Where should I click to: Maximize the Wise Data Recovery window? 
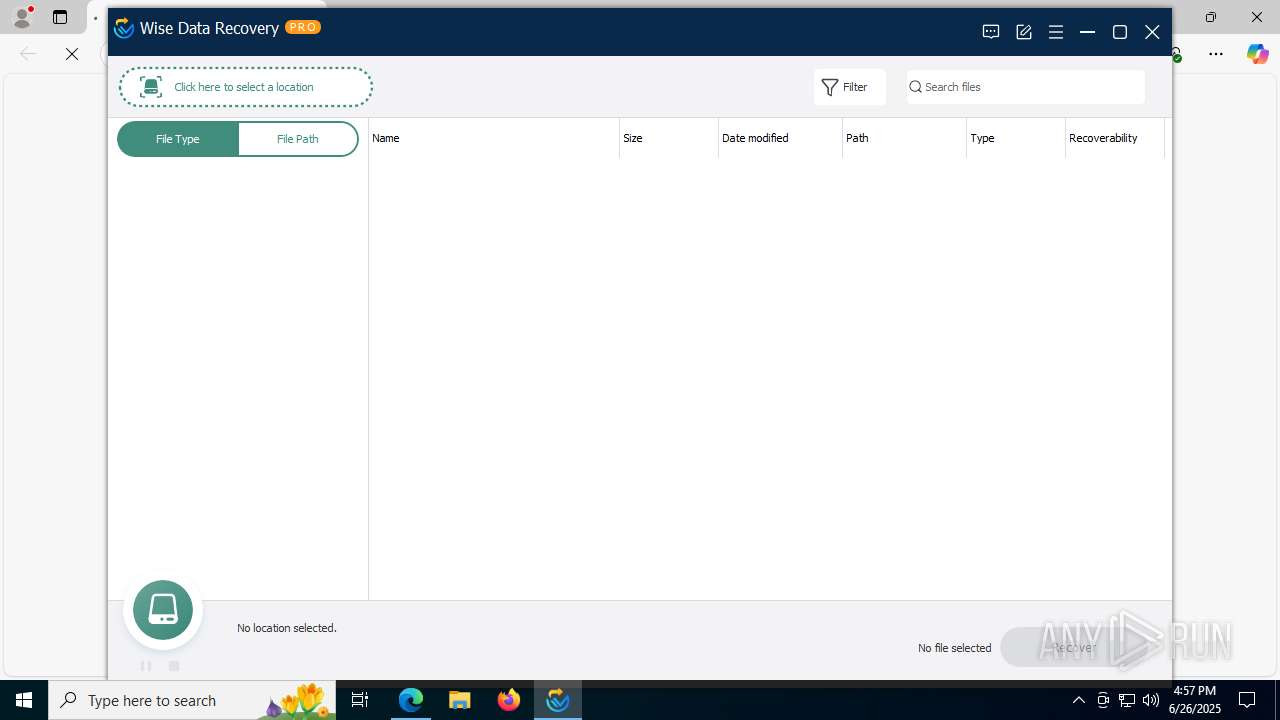pos(1120,32)
